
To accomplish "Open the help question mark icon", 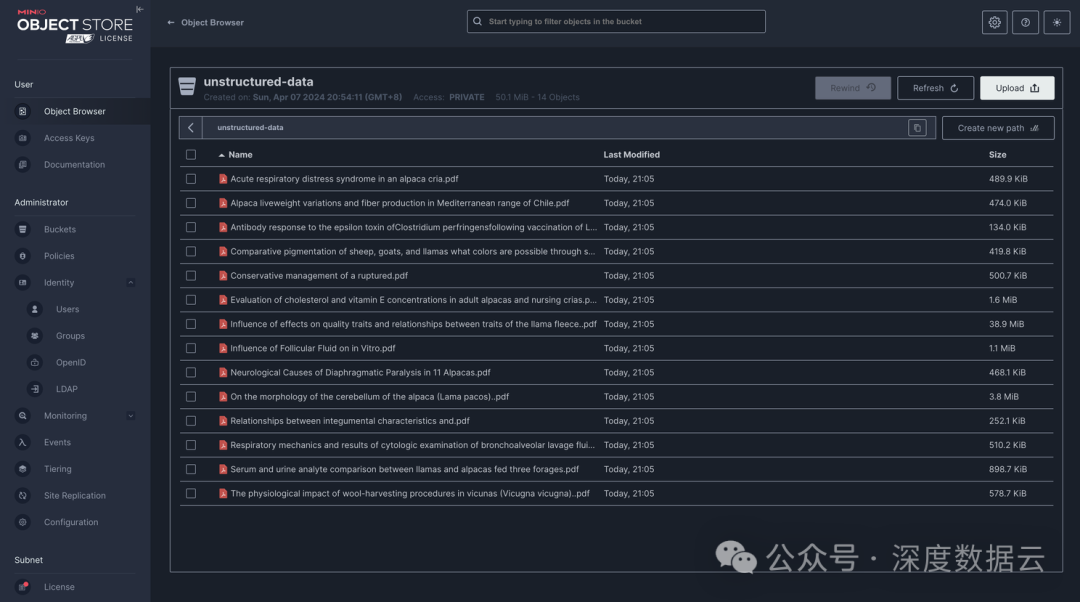I will [1025, 22].
